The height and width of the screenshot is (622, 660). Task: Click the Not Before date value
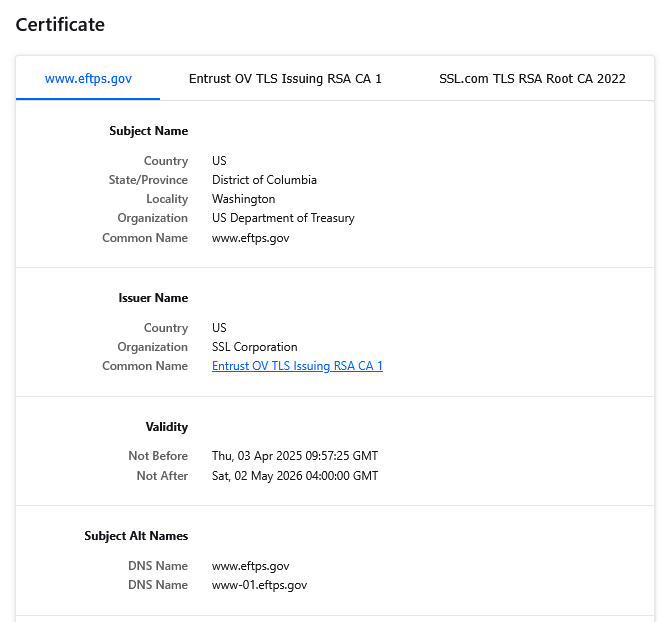click(295, 456)
